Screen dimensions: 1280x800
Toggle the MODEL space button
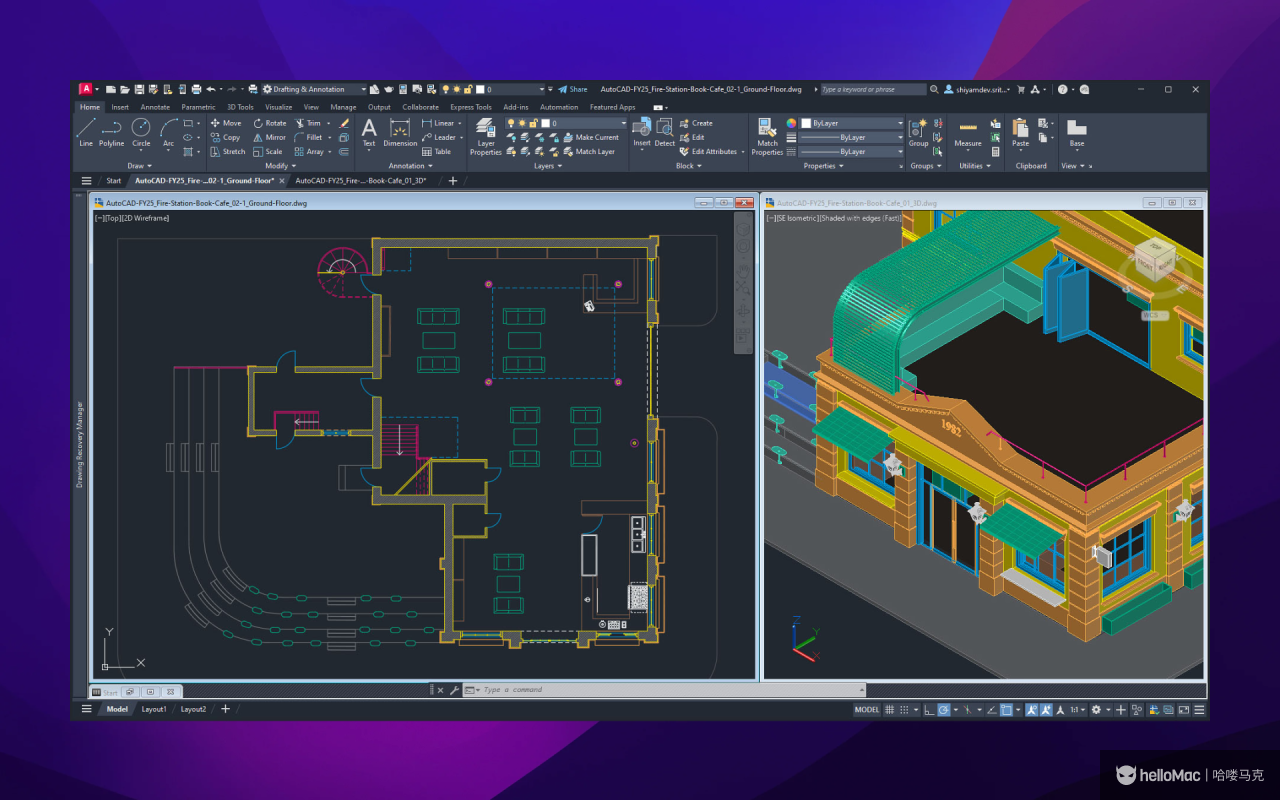[867, 709]
